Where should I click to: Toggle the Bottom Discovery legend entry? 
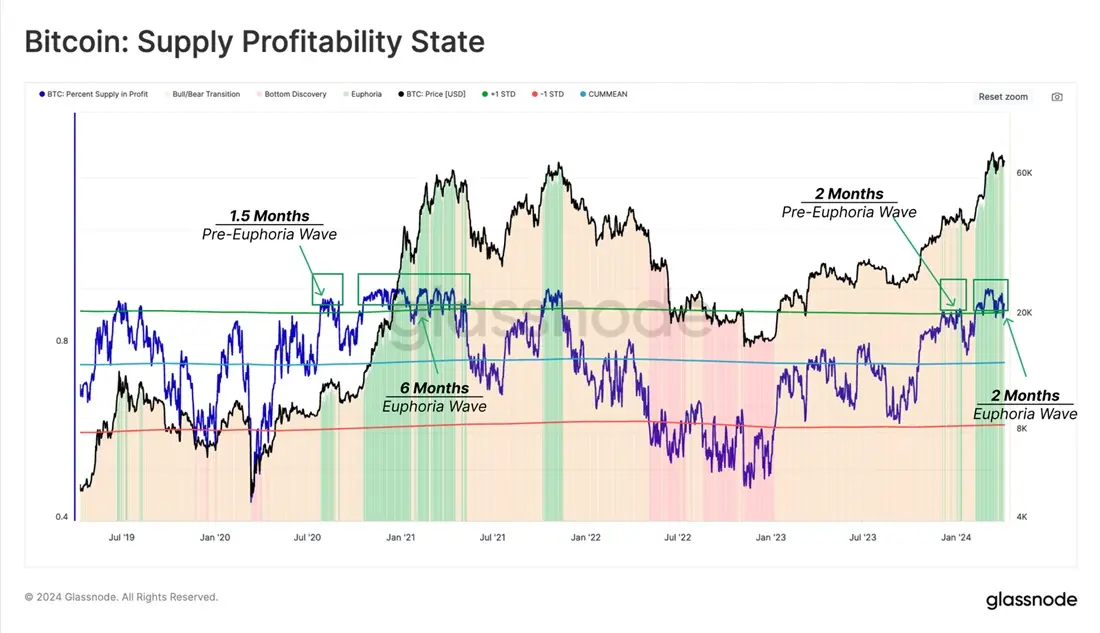tap(292, 94)
